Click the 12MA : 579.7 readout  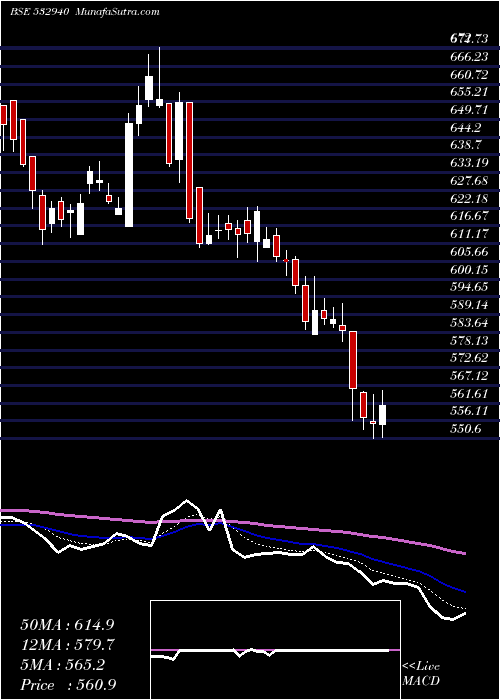coord(68,645)
